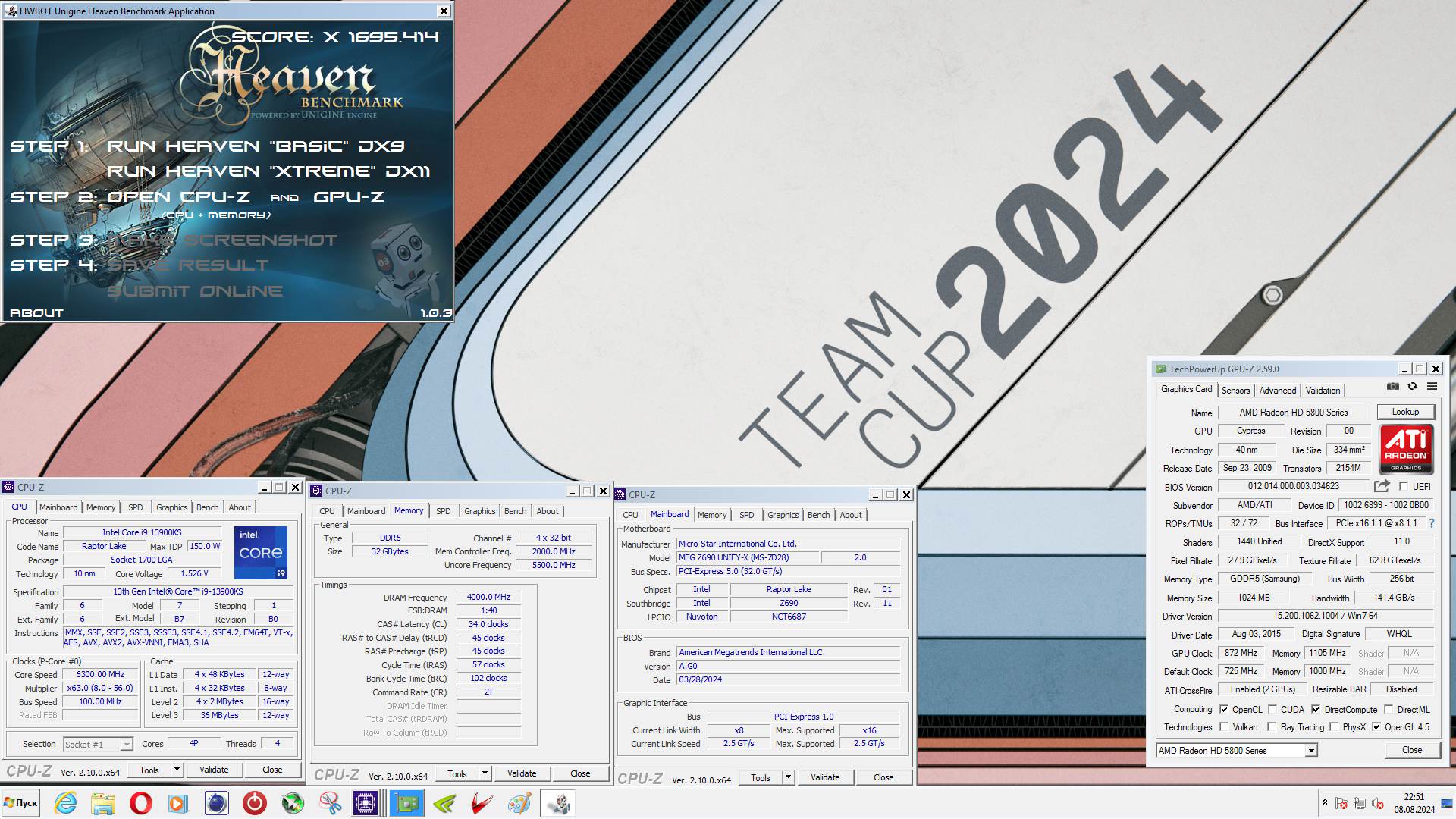Viewport: 1456px width, 819px height.
Task: Click Run Heaven "Xtreme" DX11
Action: [x=268, y=171]
